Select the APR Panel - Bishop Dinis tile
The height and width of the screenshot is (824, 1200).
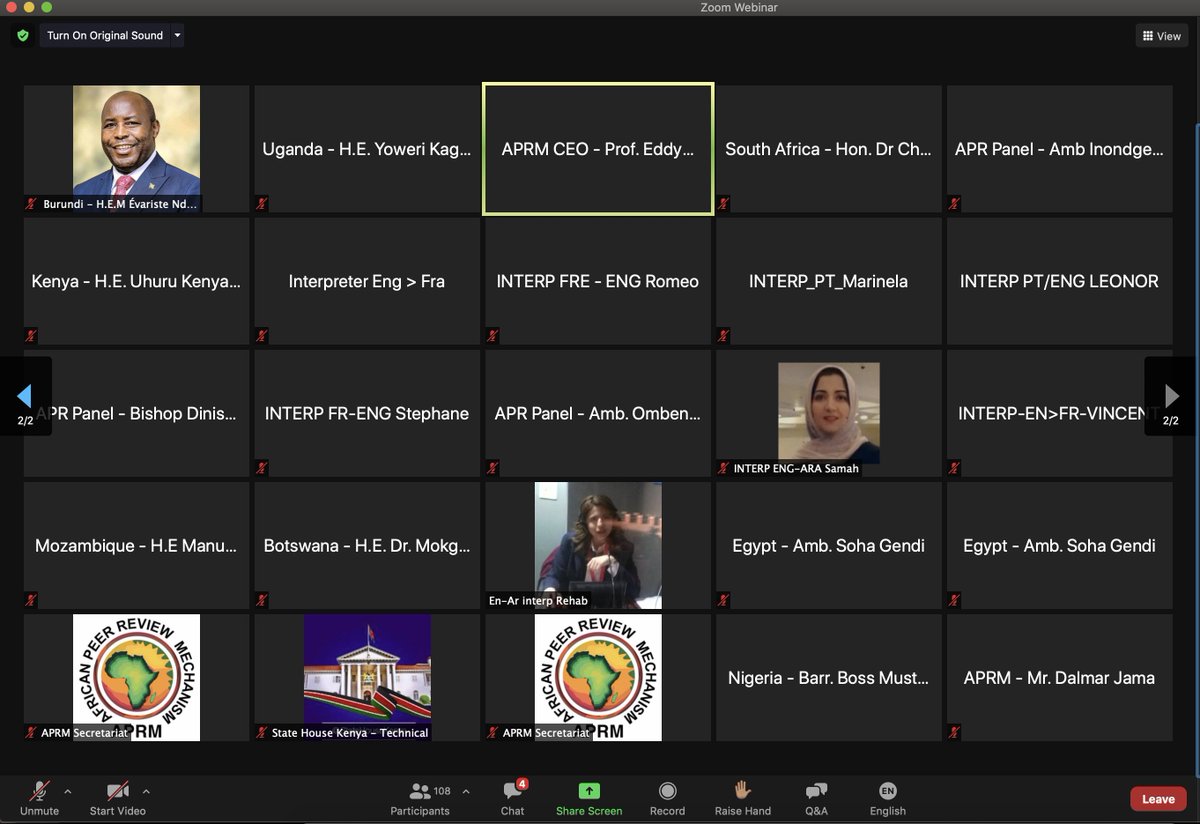click(x=136, y=413)
